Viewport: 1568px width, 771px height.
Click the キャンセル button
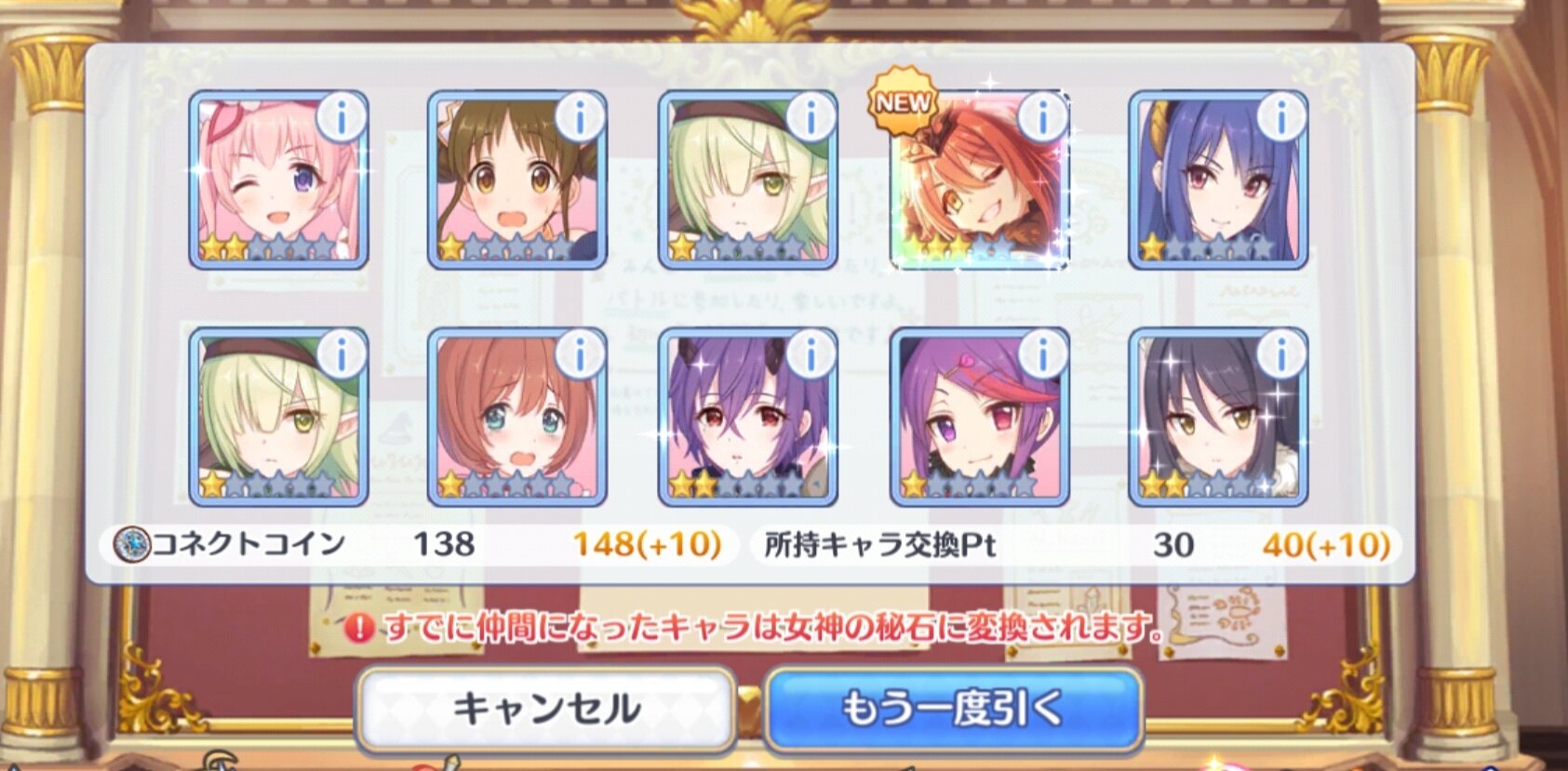point(546,710)
